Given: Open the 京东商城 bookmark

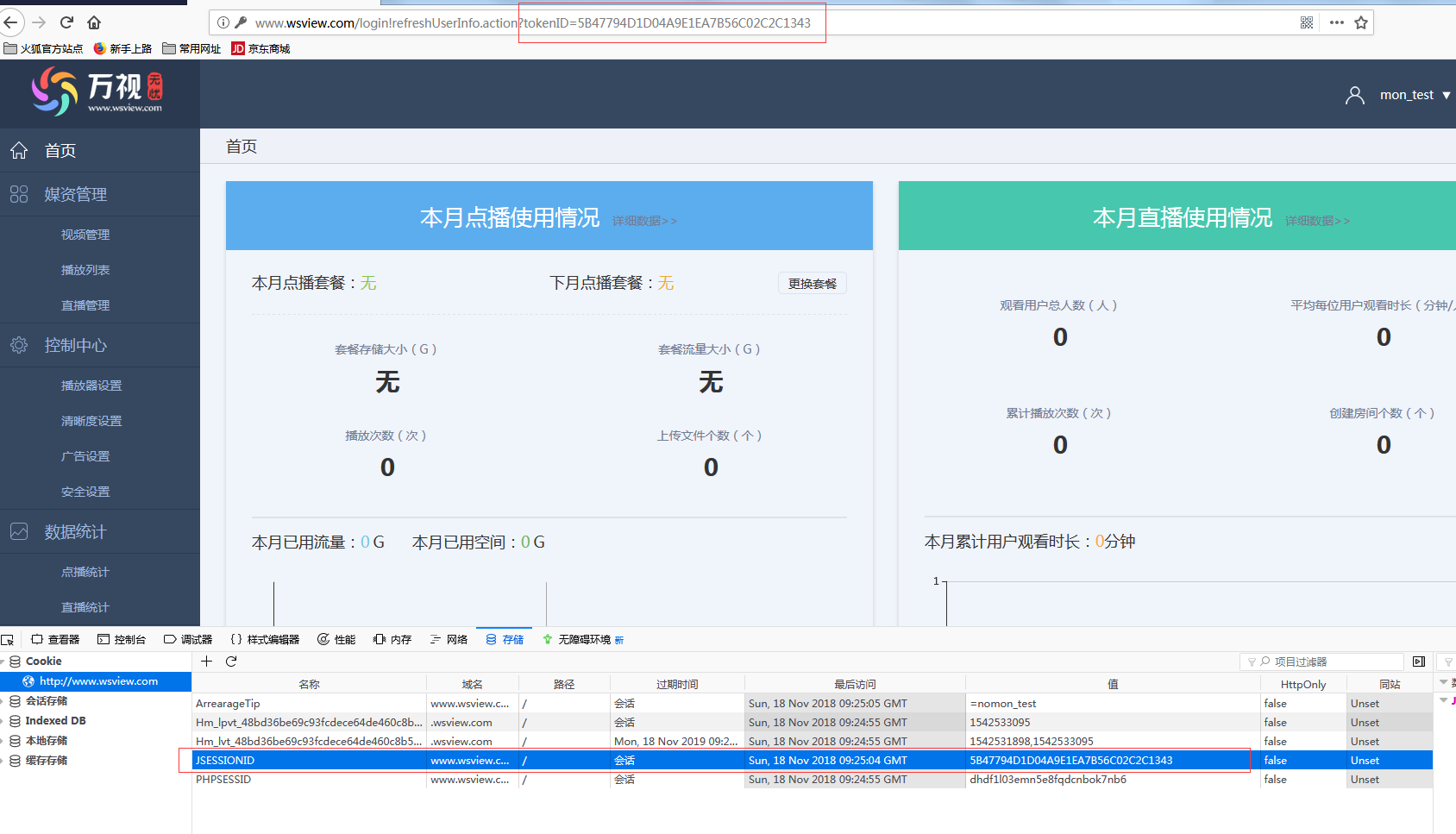Looking at the screenshot, I should pyautogui.click(x=260, y=48).
